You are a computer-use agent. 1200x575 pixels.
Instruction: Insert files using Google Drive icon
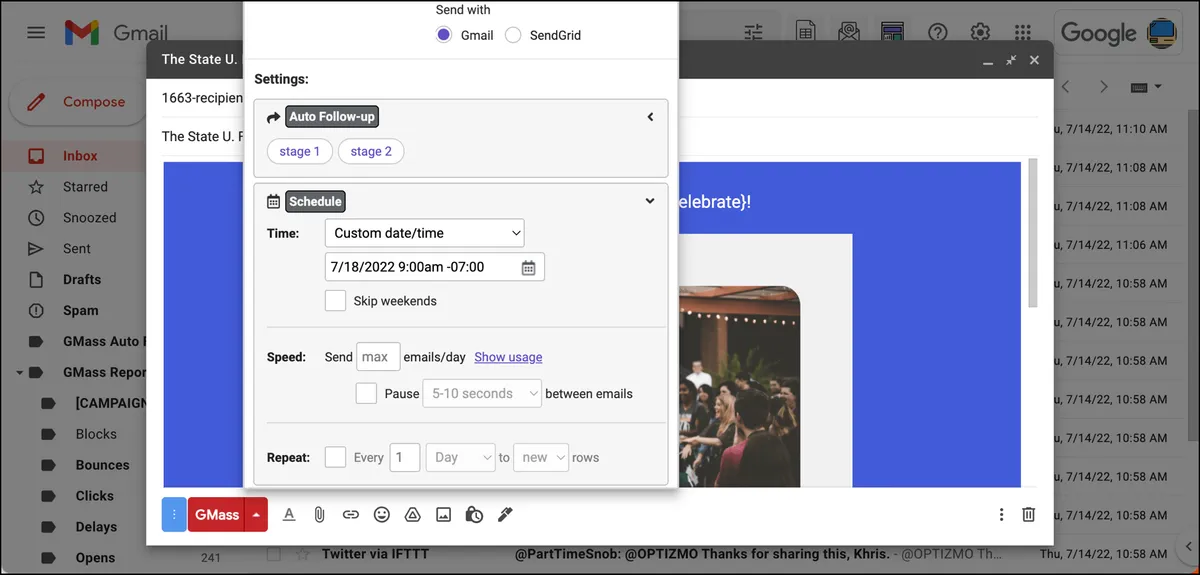pos(412,514)
